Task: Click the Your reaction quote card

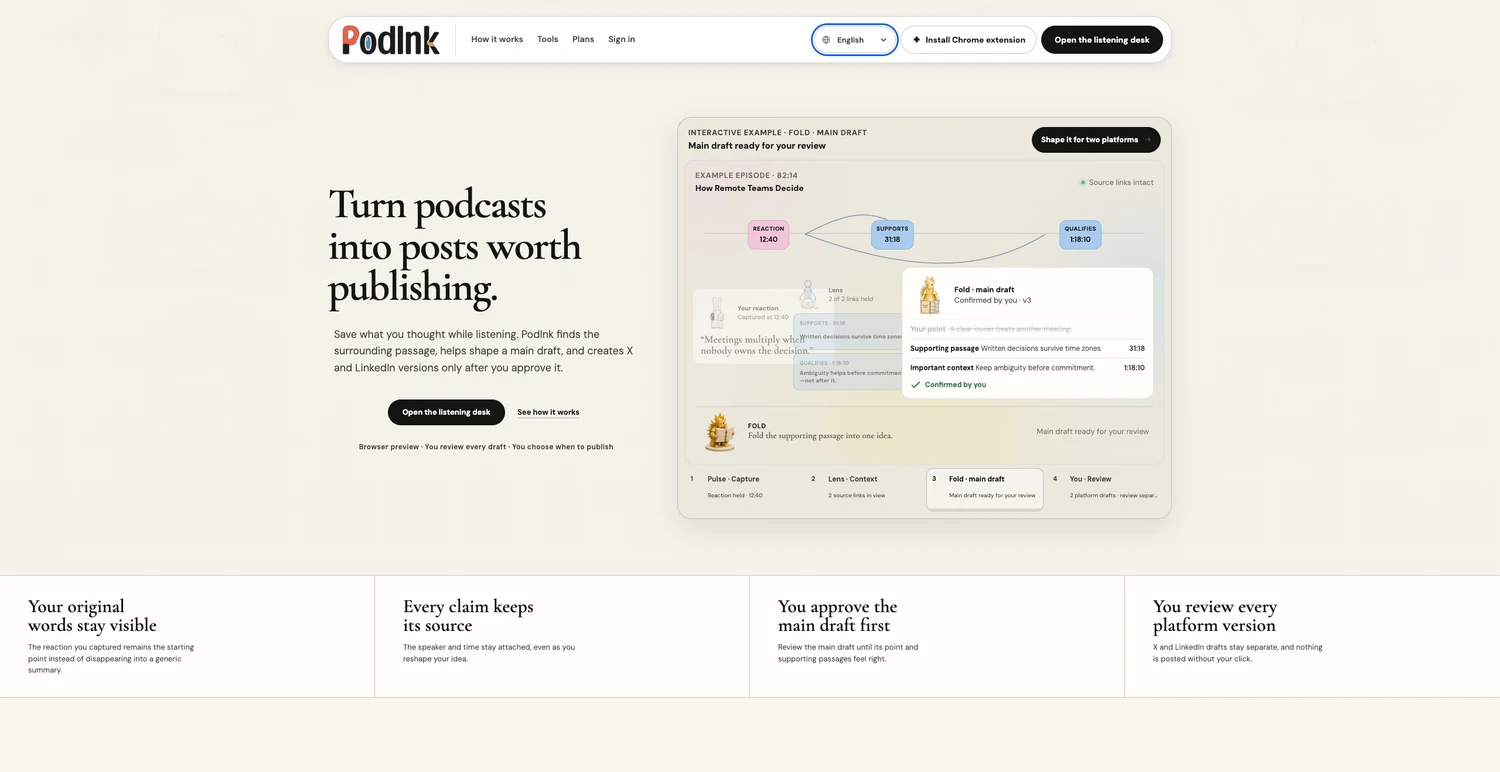Action: [x=764, y=326]
